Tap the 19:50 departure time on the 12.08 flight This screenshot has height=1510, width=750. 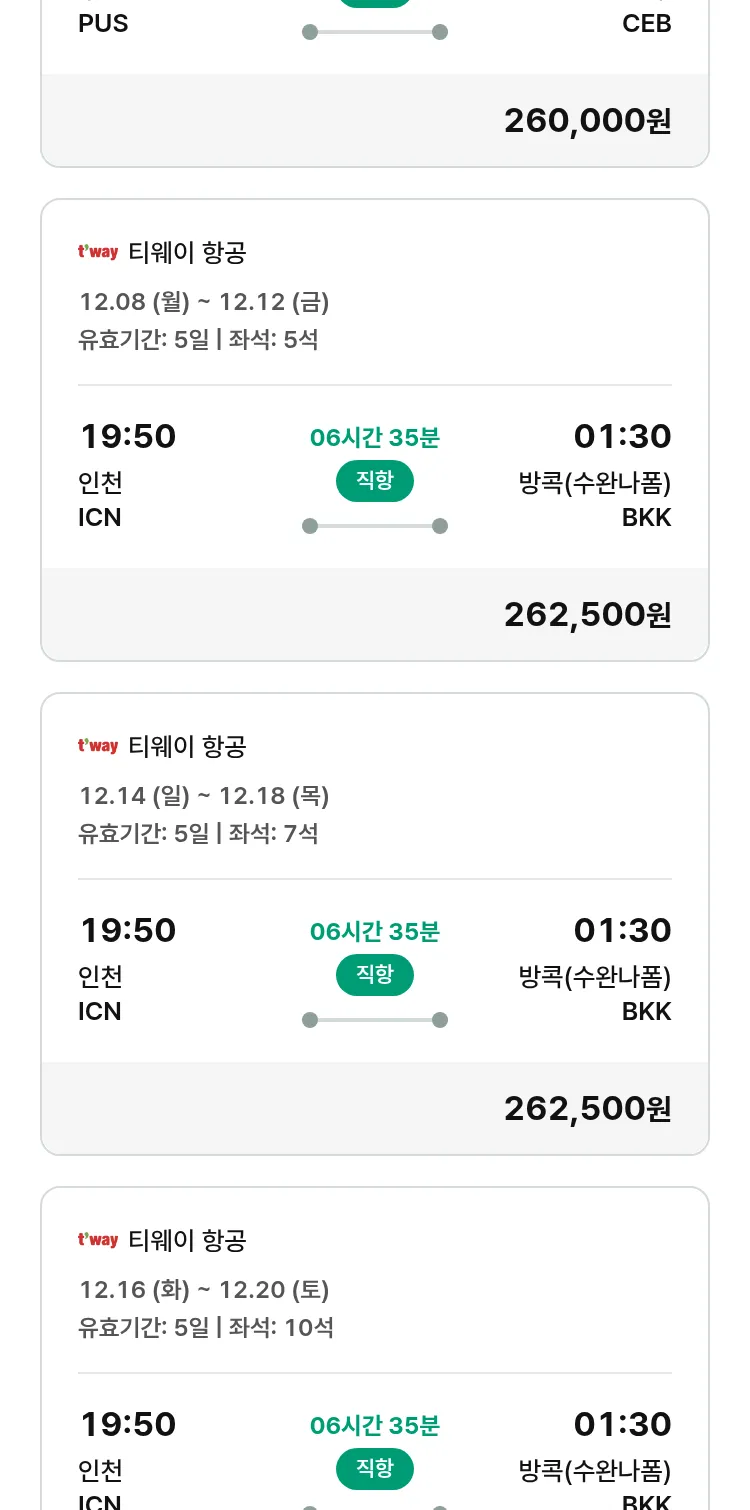tap(128, 437)
